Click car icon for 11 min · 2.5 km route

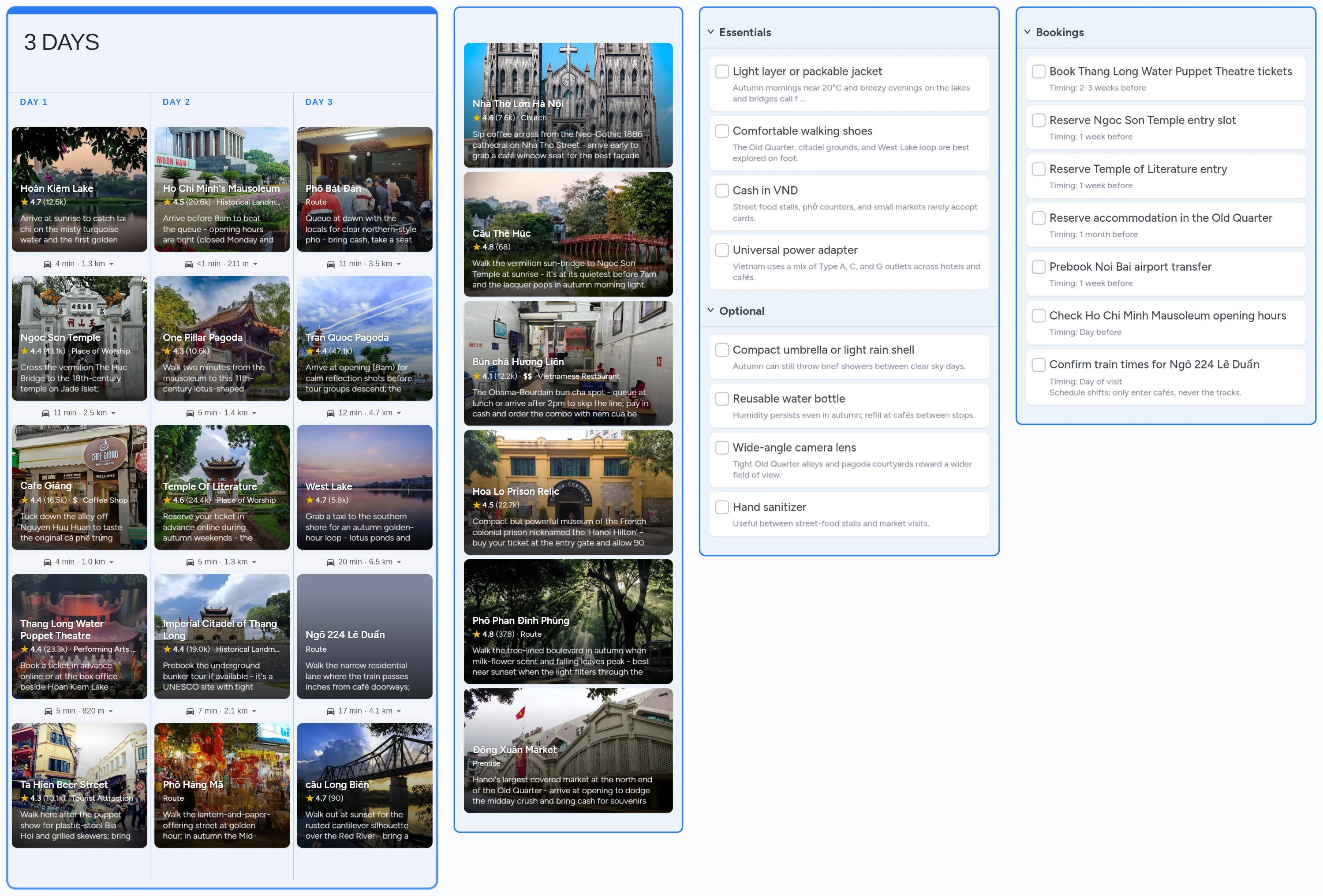coord(45,413)
